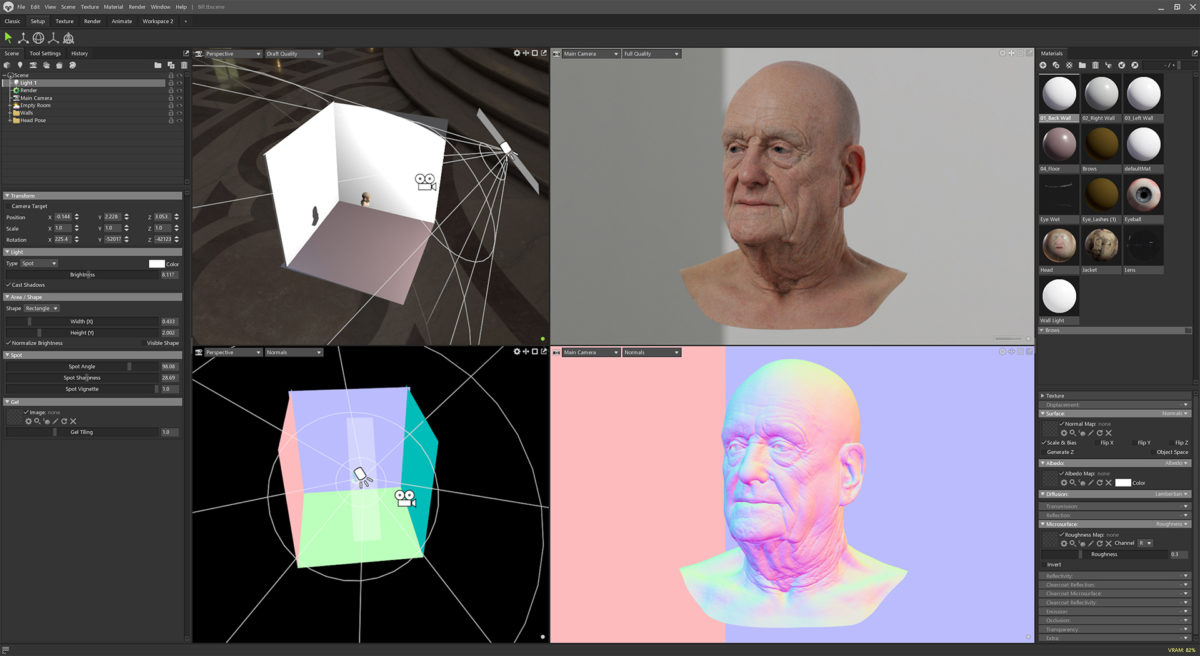Open the Materials panel folder icon

(x=1082, y=65)
